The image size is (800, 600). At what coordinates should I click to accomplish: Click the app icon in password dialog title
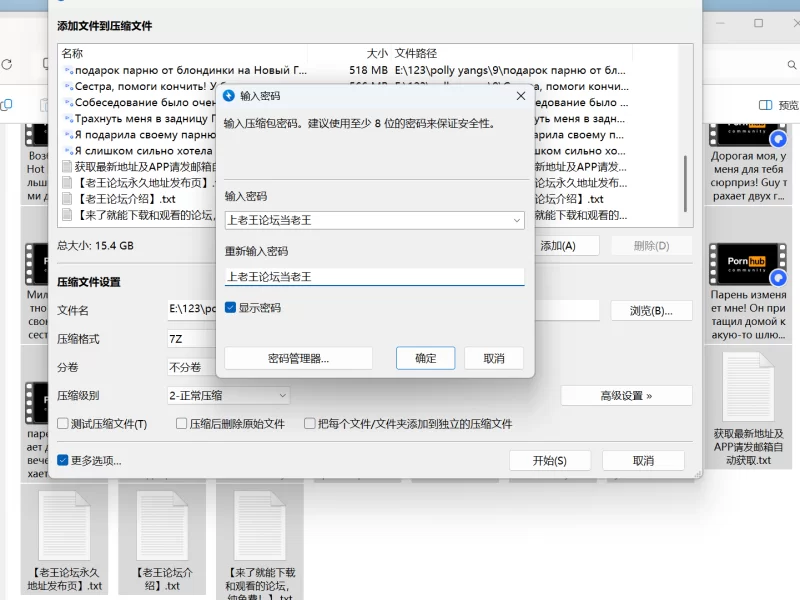(228, 96)
